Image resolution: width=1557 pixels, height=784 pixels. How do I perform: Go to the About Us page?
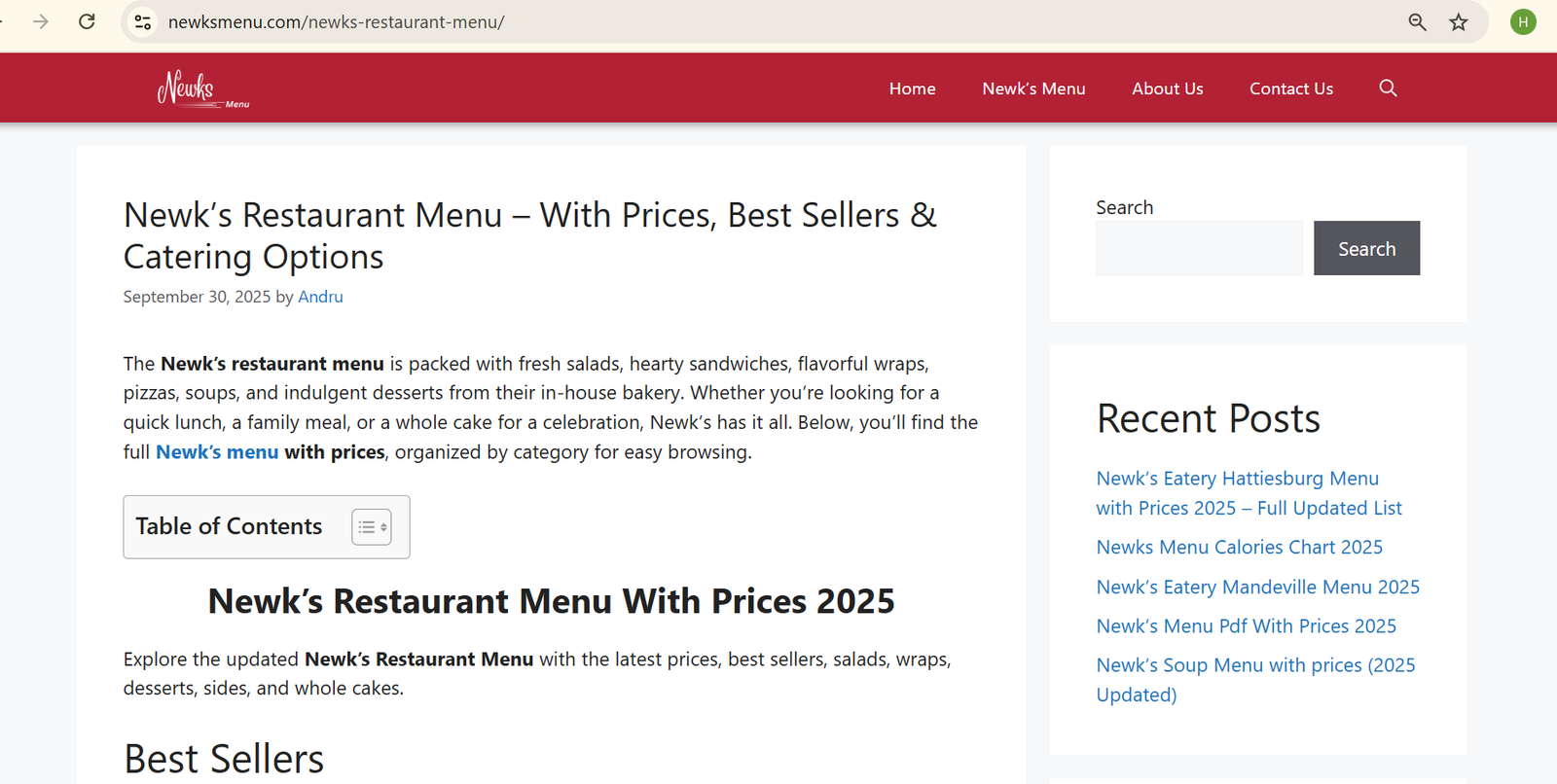click(x=1167, y=89)
